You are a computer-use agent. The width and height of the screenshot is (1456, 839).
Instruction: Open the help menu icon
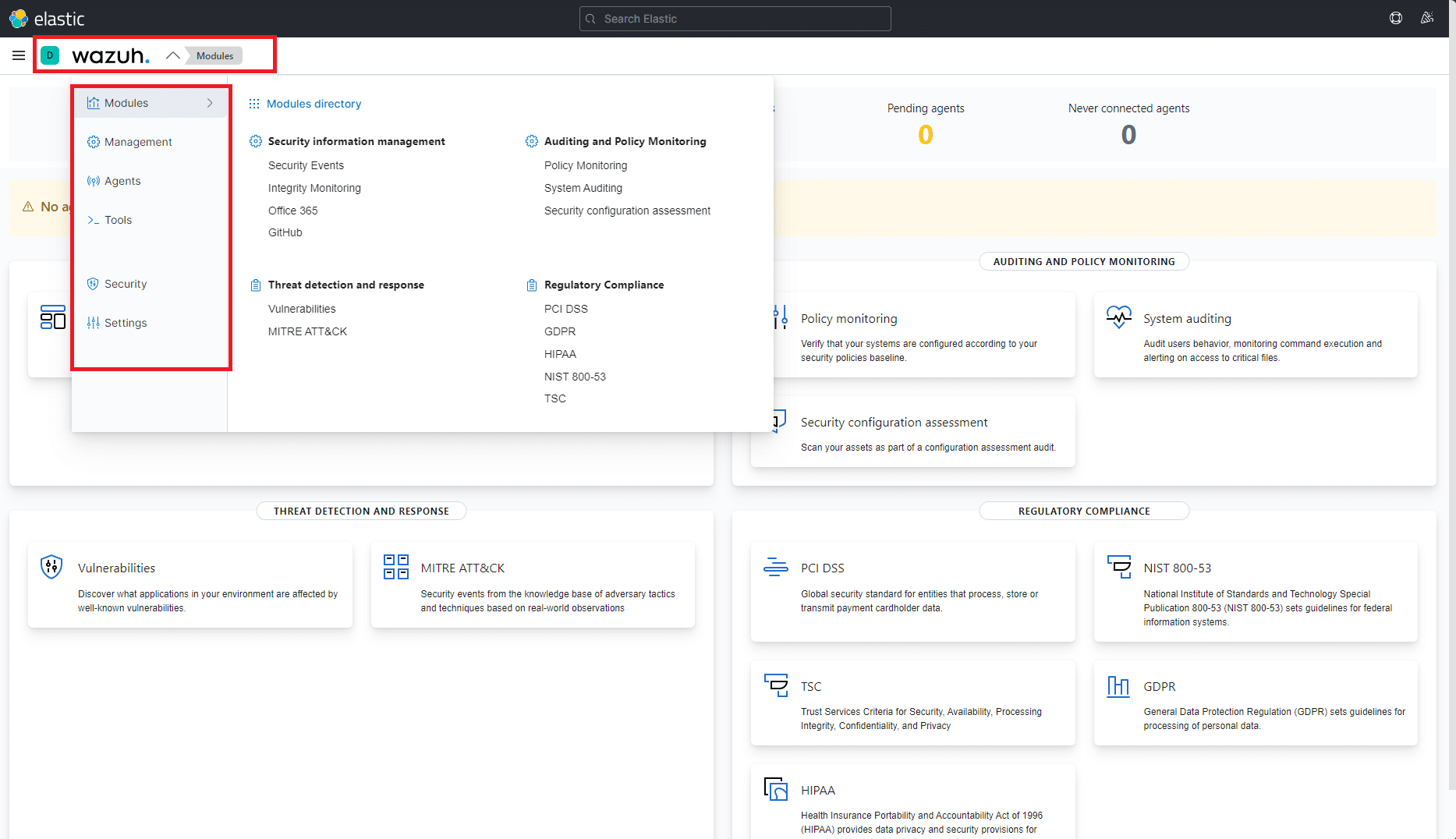pyautogui.click(x=1396, y=18)
